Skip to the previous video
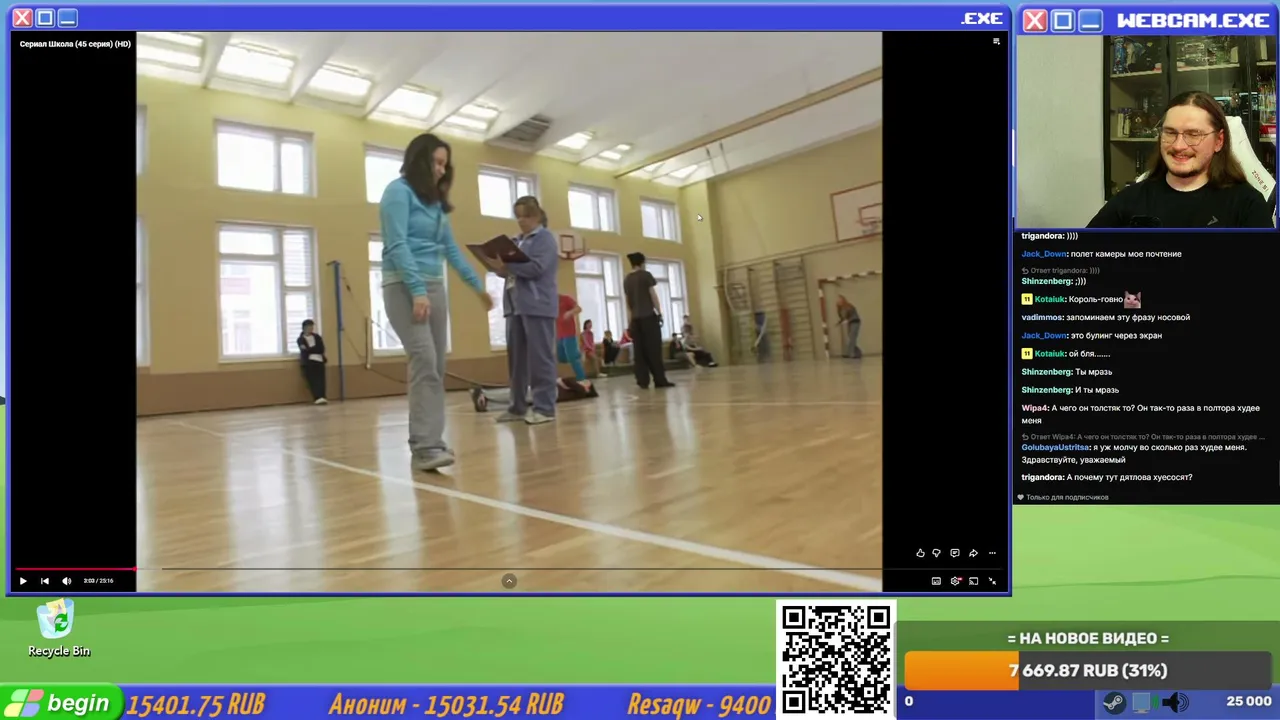This screenshot has width=1280, height=720. [x=44, y=581]
